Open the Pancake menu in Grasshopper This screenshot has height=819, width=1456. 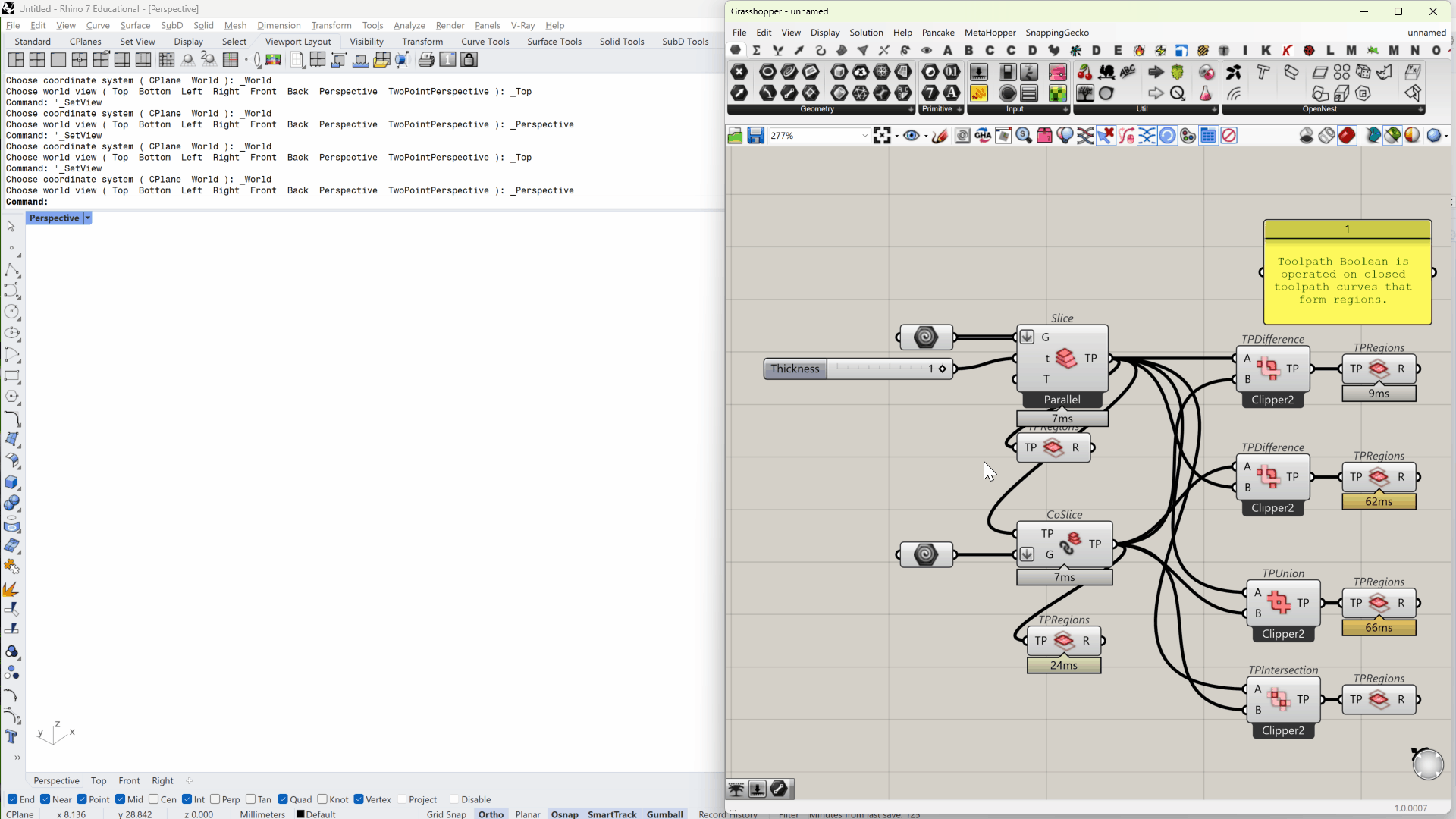tap(939, 33)
